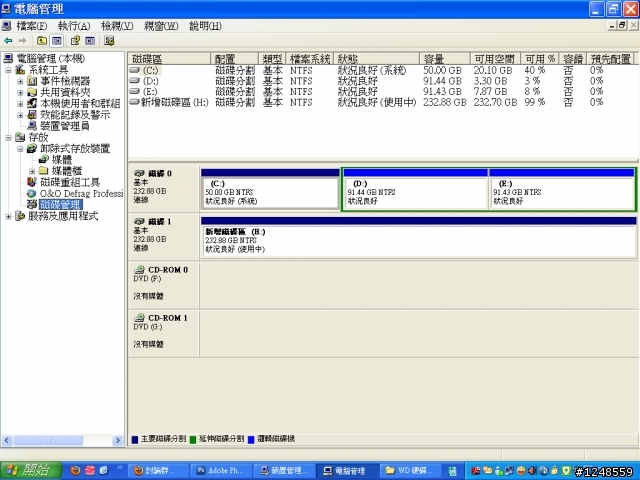Viewport: 640px width, 480px height.
Task: Click blue 邏輯磁碟機 legend swatch
Action: 251,439
